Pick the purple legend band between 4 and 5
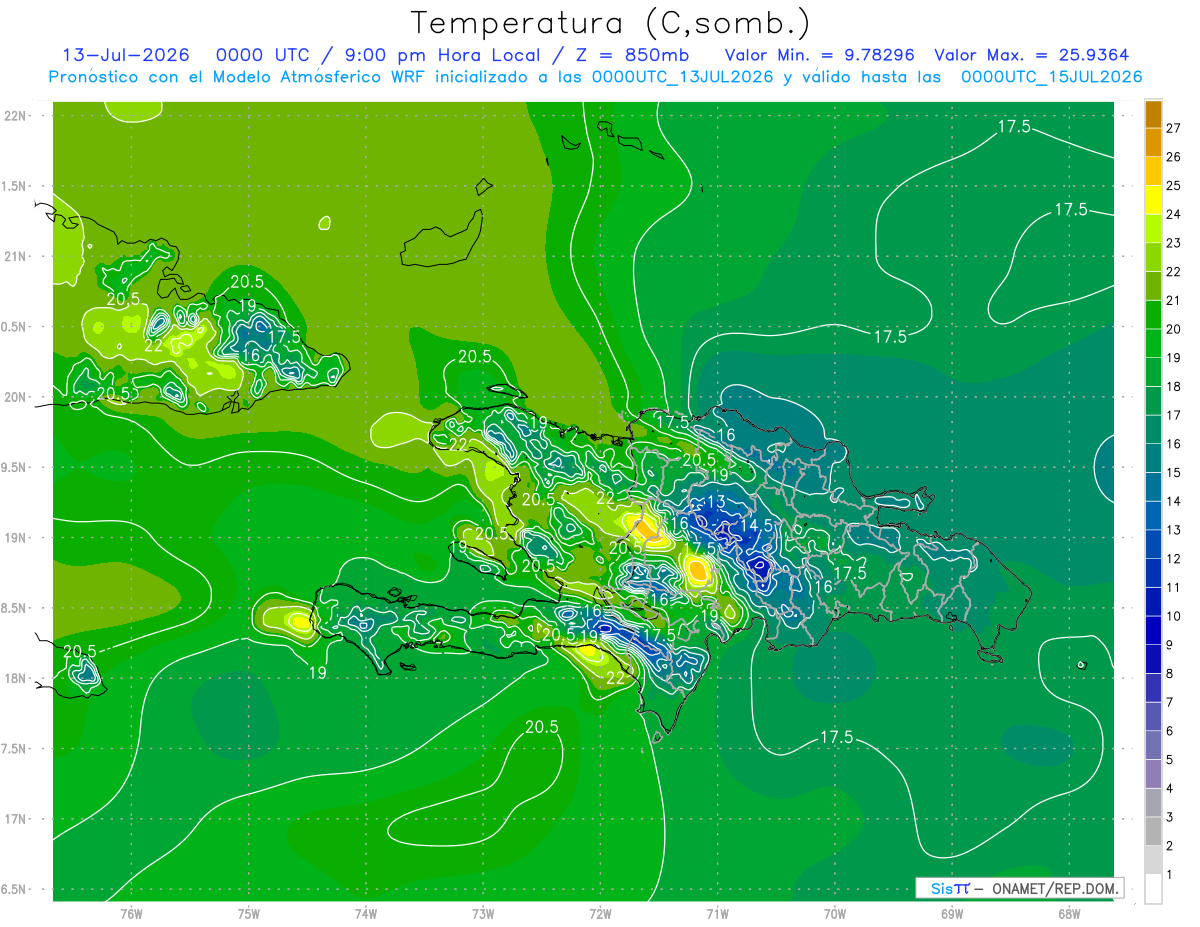The width and height of the screenshot is (1200, 927). coord(1153,774)
